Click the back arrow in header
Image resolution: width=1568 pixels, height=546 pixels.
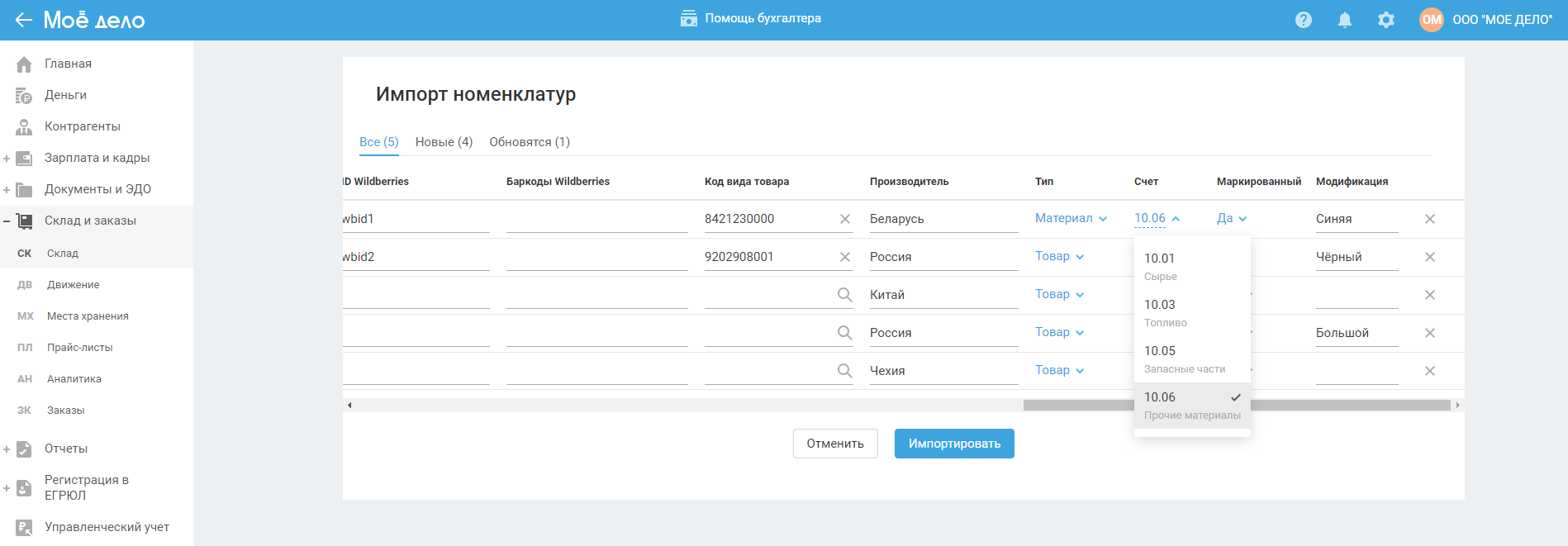point(23,20)
